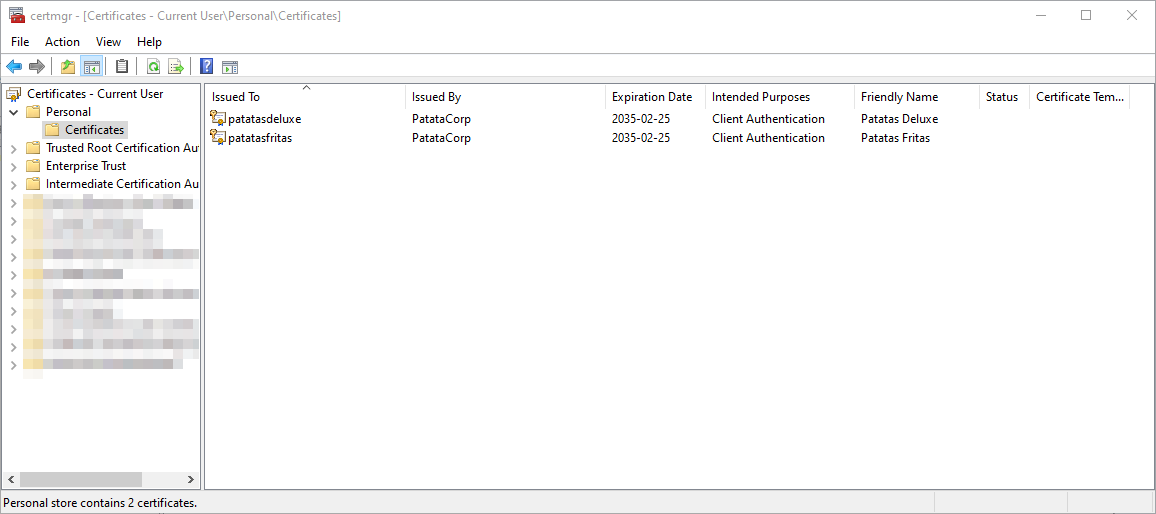Image resolution: width=1156 pixels, height=514 pixels.
Task: Expand the Enterprise Trust node
Action: click(14, 166)
